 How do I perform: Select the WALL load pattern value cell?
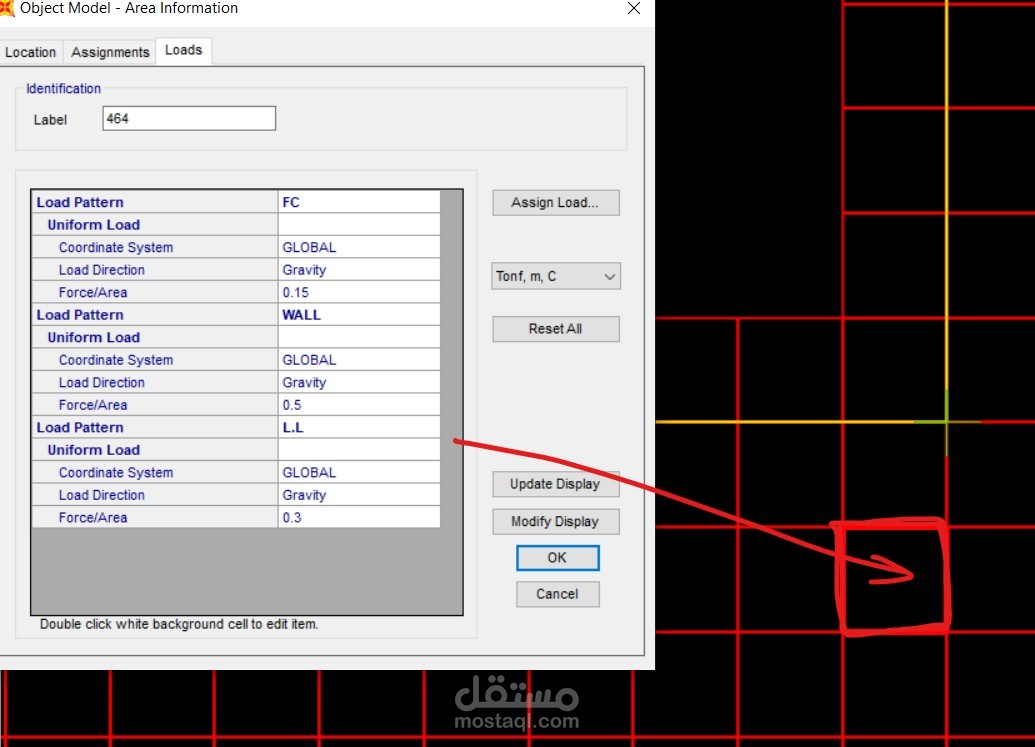tap(359, 315)
